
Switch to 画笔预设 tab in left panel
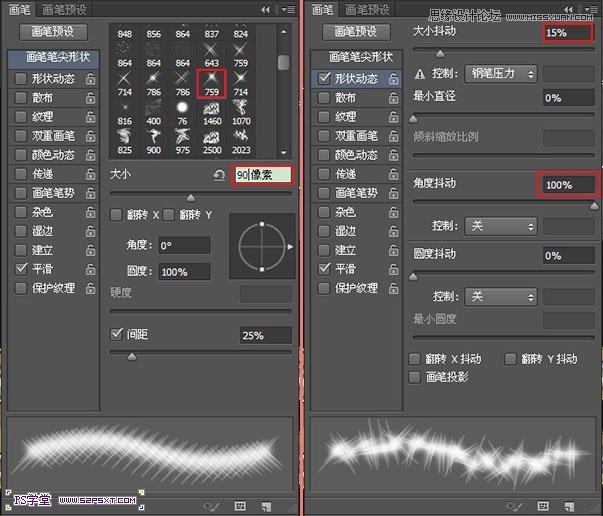pos(64,10)
